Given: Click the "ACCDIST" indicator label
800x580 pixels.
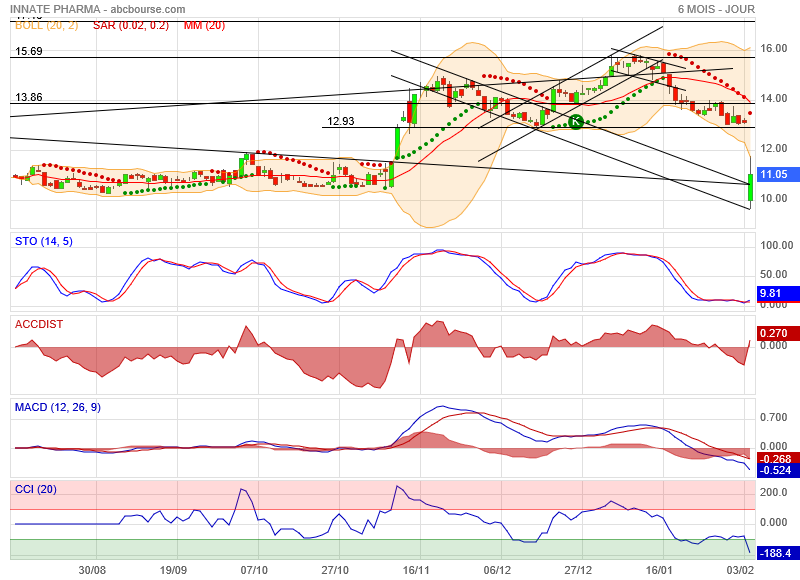Looking at the screenshot, I should click(39, 324).
